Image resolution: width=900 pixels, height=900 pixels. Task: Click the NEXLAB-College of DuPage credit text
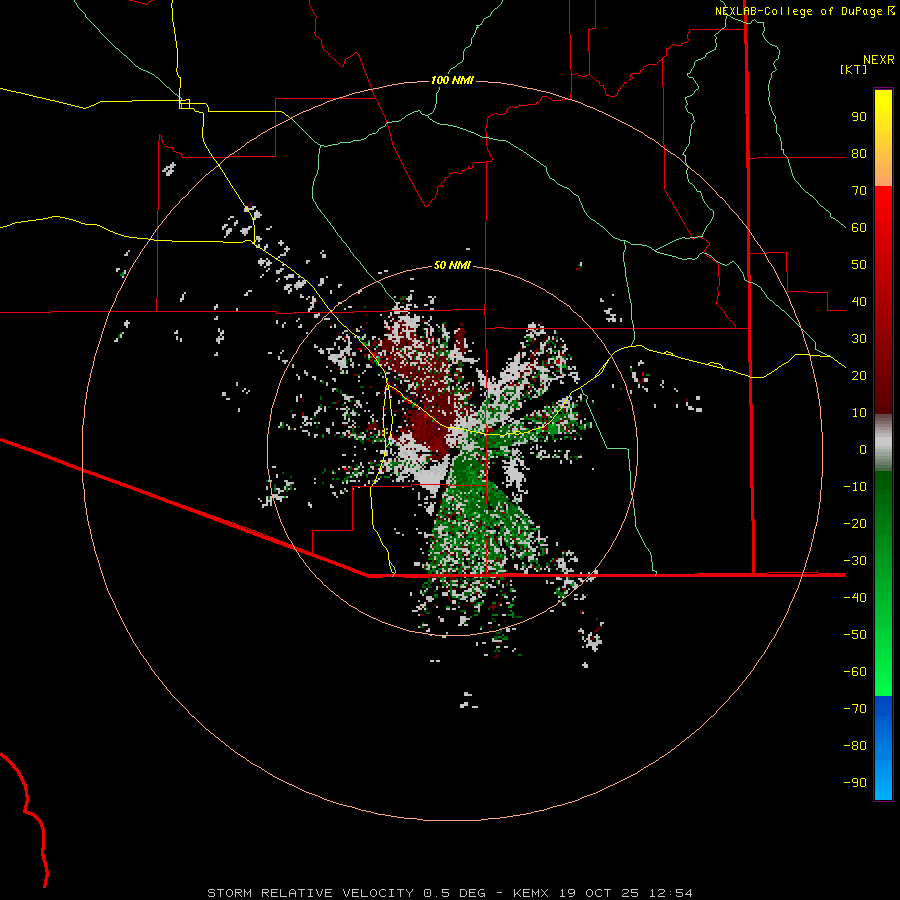(798, 11)
